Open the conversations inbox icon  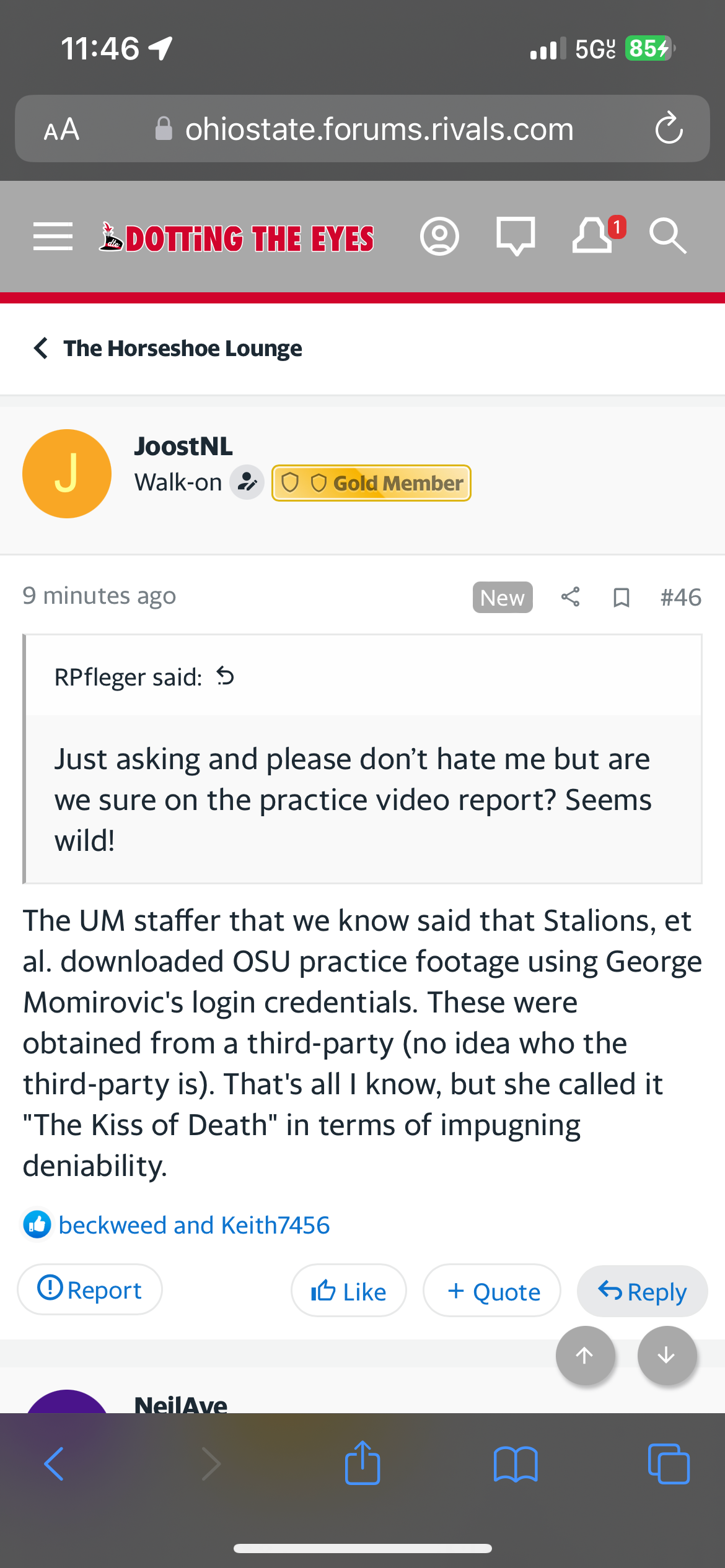coord(516,237)
